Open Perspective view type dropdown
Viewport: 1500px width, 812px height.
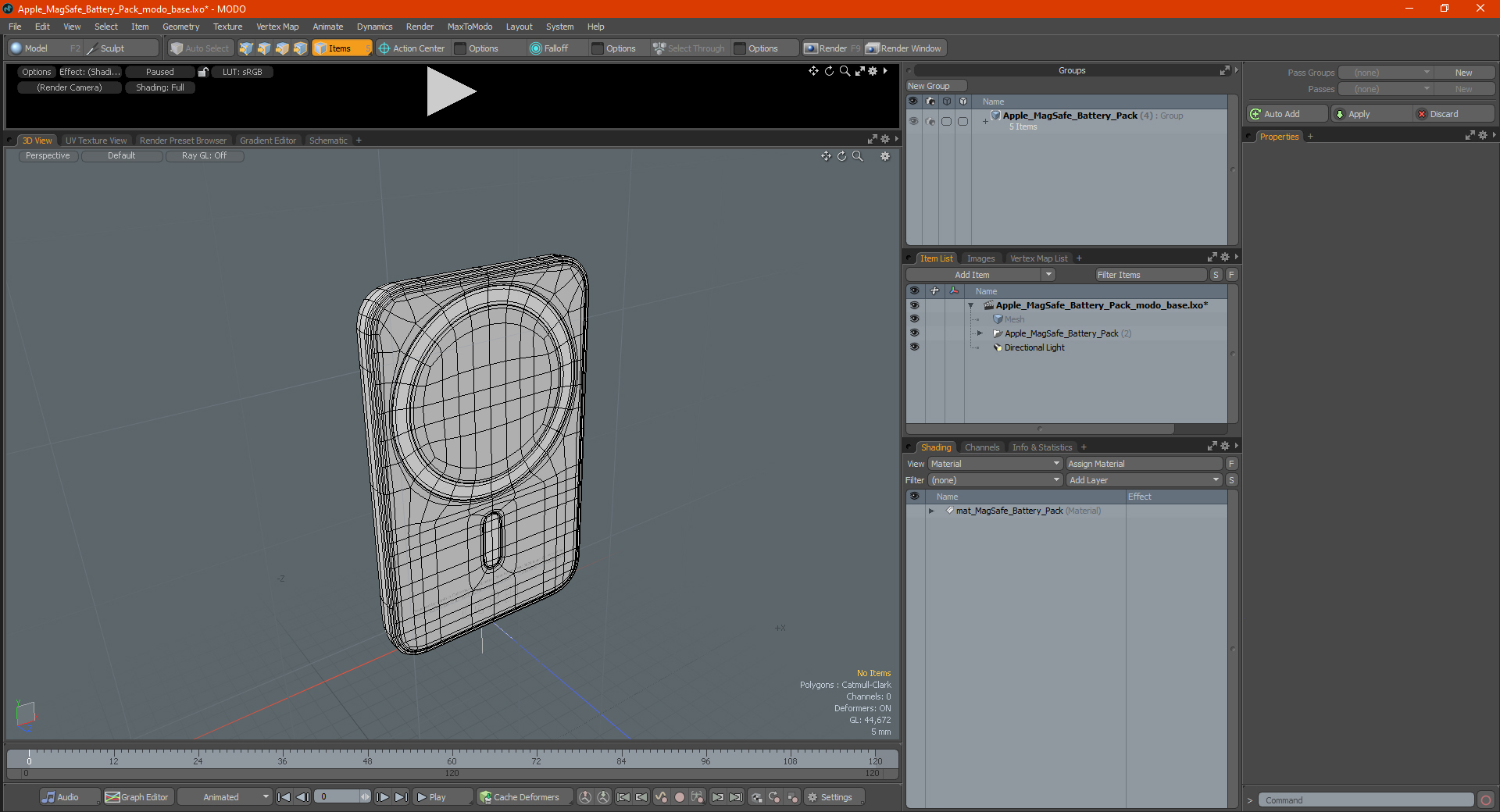(48, 156)
